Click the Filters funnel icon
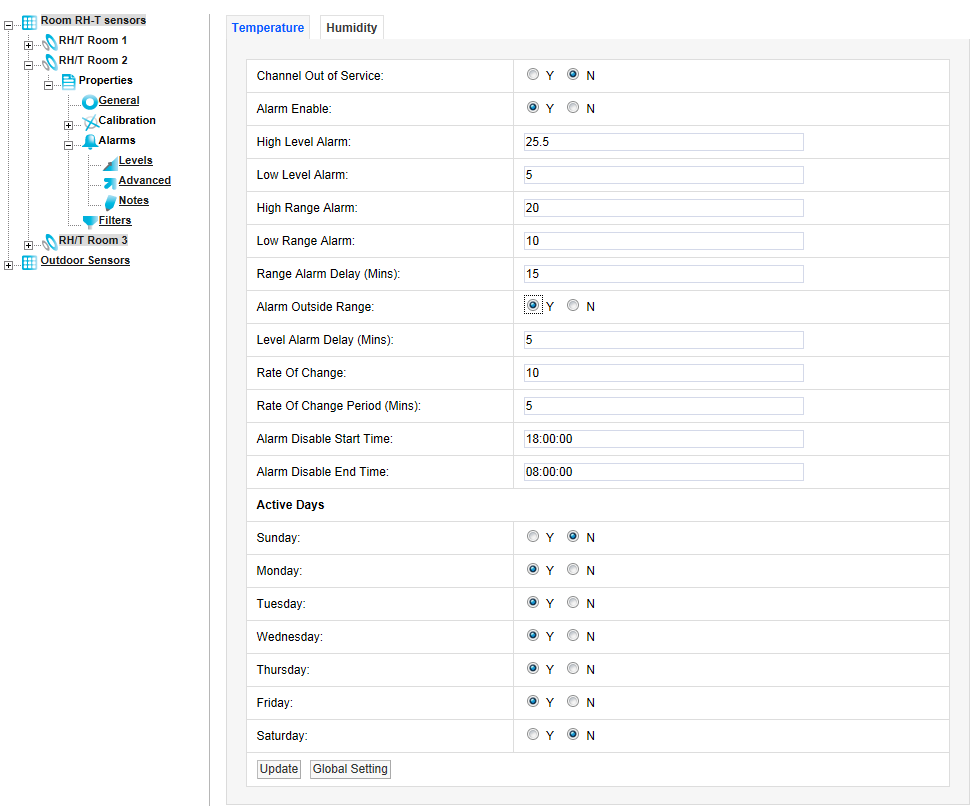The width and height of the screenshot is (977, 806). click(x=89, y=221)
